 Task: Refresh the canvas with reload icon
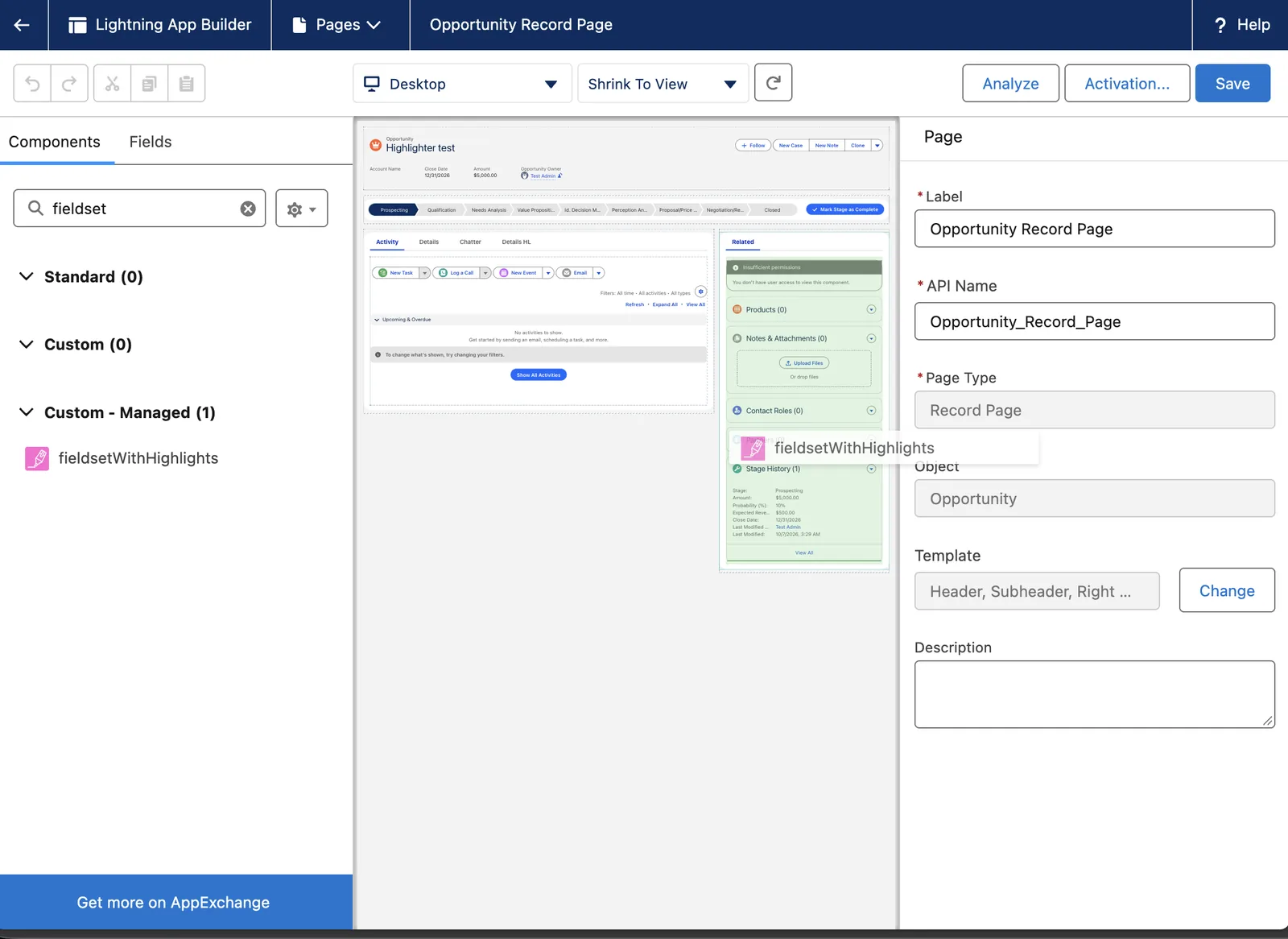coord(773,82)
